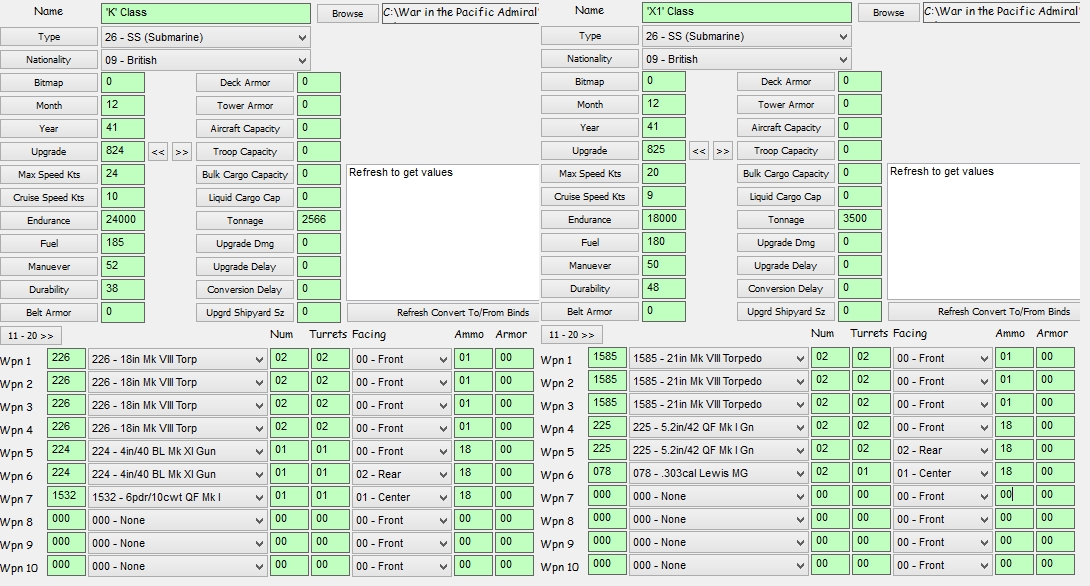Click Tonnage field showing 2566
This screenshot has width=1090, height=586.
coord(319,220)
